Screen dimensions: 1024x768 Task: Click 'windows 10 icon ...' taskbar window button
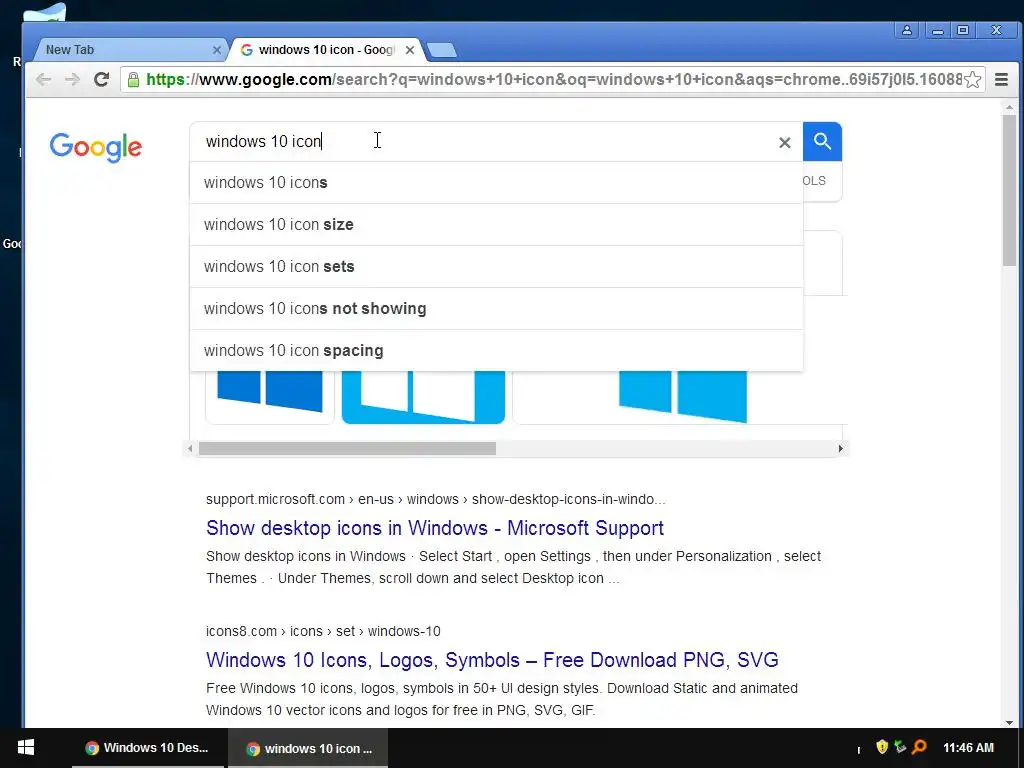click(x=308, y=748)
